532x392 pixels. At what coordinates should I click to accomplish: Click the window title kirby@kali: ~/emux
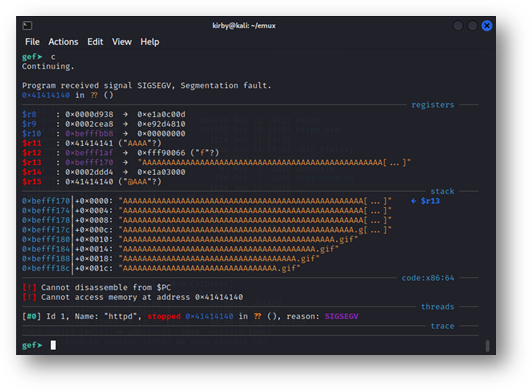click(x=244, y=25)
